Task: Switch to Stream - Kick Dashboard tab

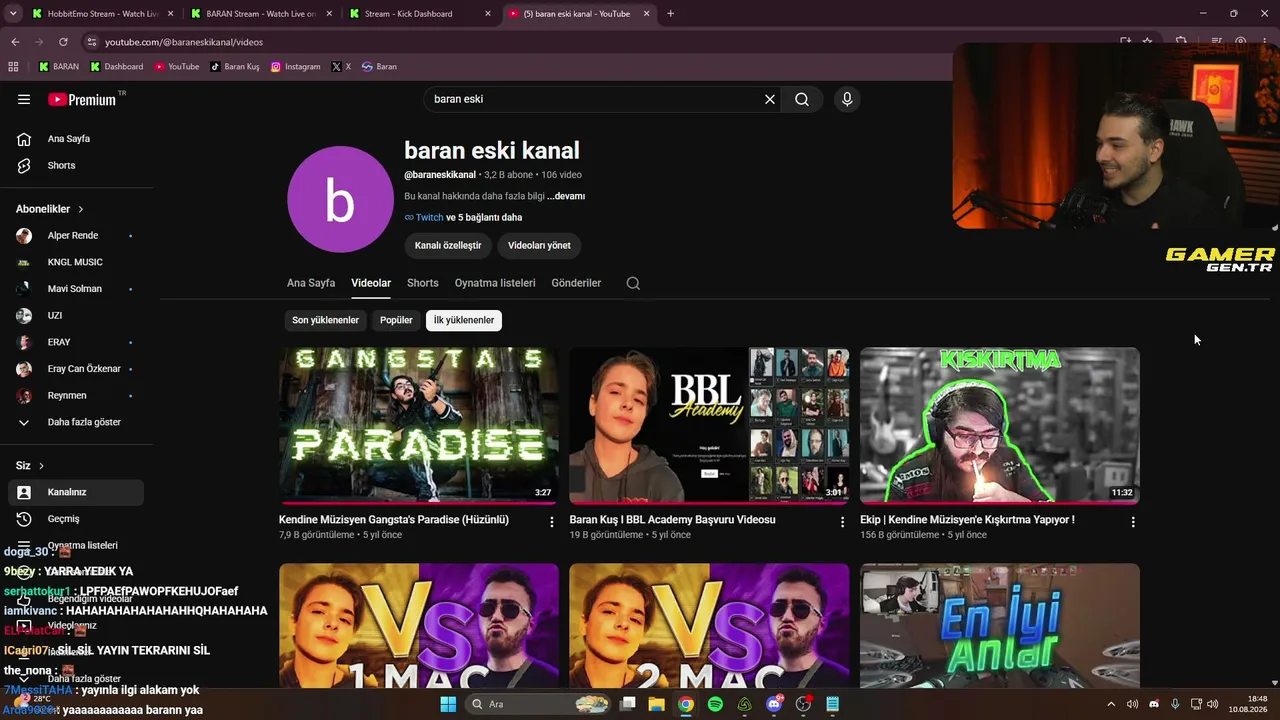Action: pos(421,14)
